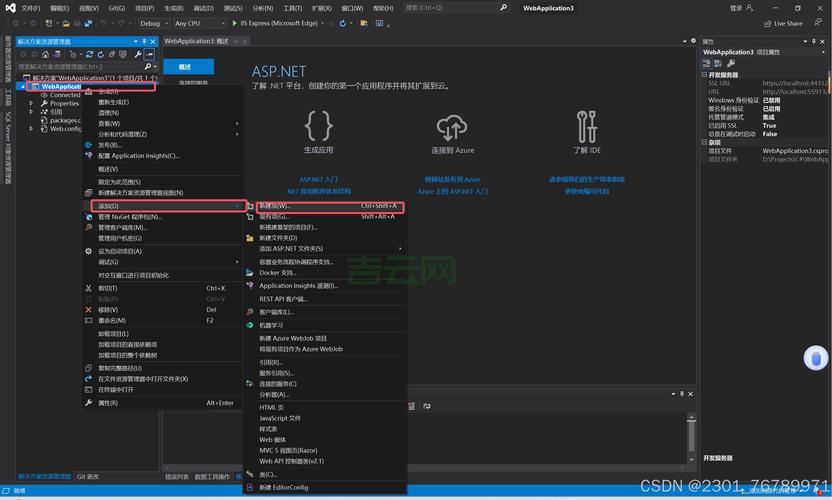This screenshot has height=500, width=832.
Task: Open the Git(G) menu in menu bar
Action: click(117, 8)
